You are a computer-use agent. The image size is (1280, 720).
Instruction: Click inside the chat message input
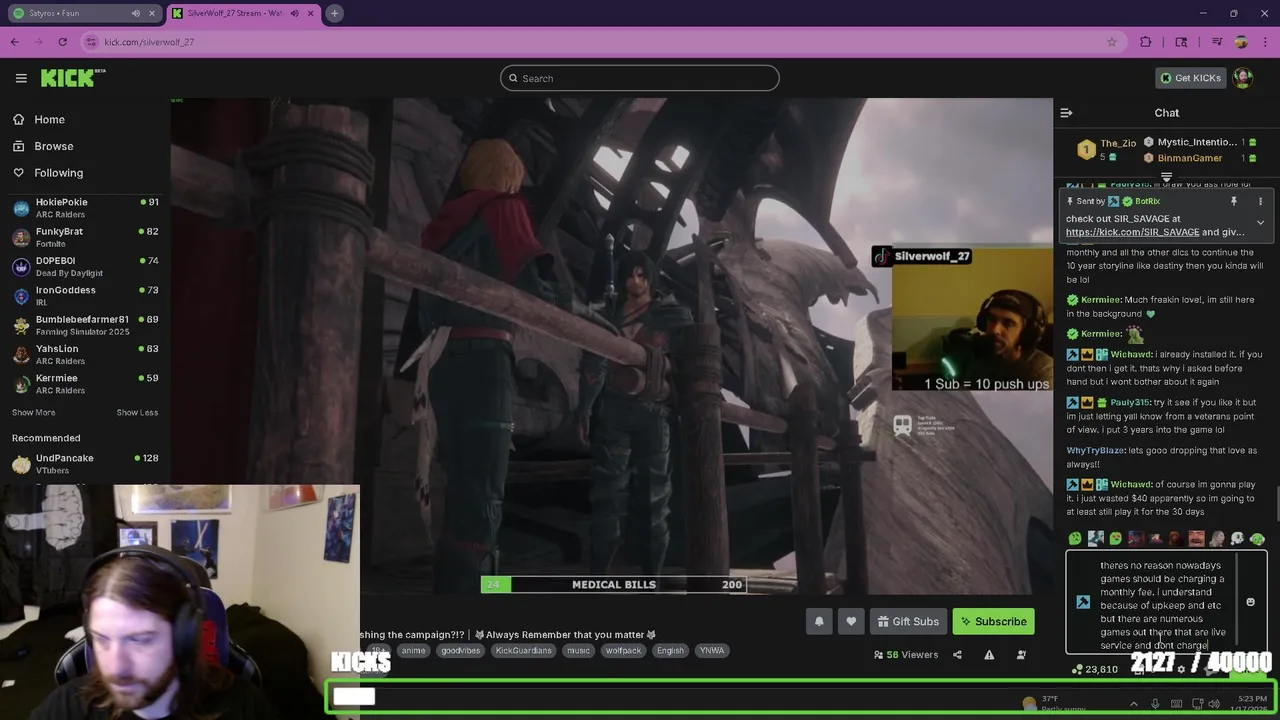click(1166, 604)
